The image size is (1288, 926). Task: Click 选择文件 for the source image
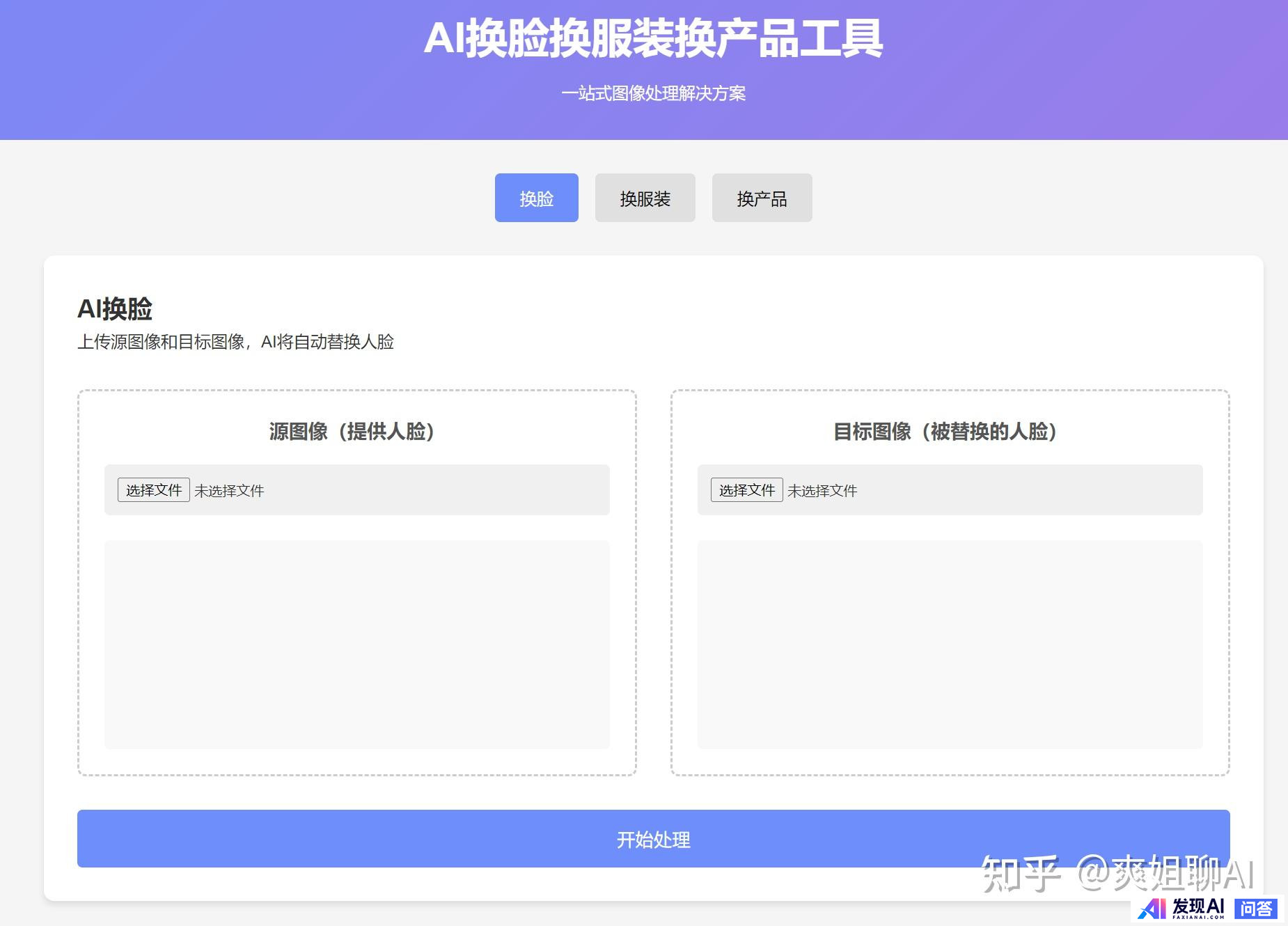pos(153,490)
